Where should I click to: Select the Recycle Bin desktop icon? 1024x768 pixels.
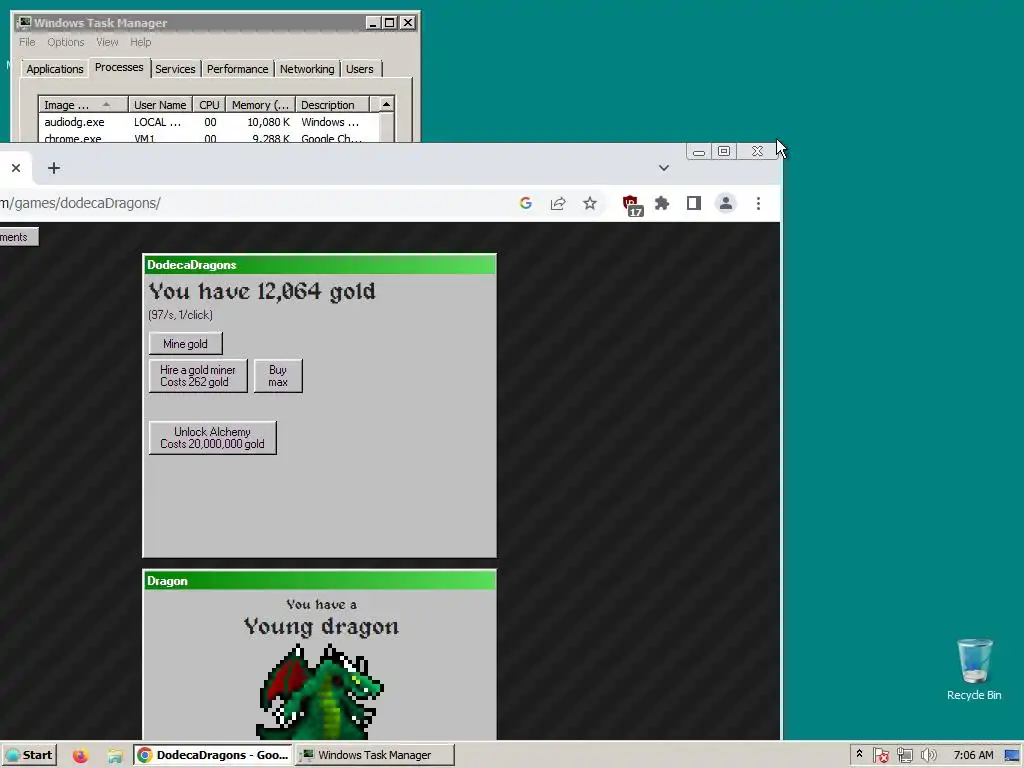click(x=974, y=670)
